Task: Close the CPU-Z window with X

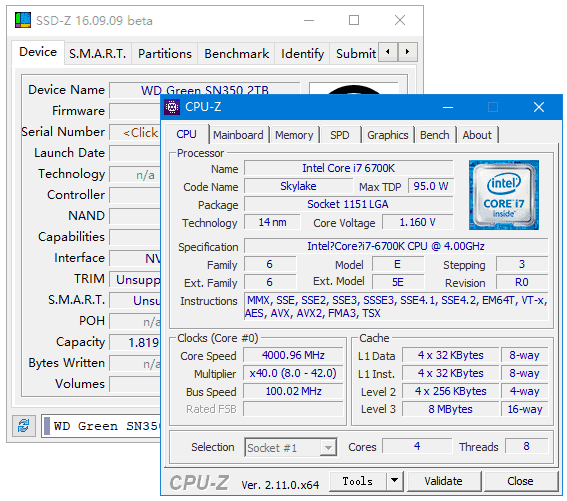Action: (539, 107)
